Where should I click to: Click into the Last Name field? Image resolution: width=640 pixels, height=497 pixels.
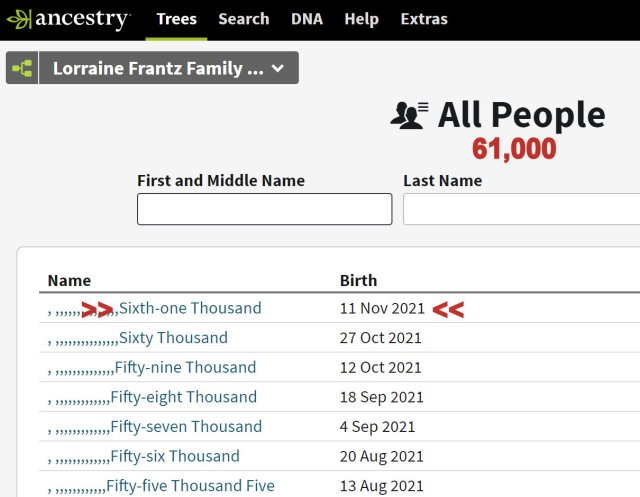pos(520,209)
